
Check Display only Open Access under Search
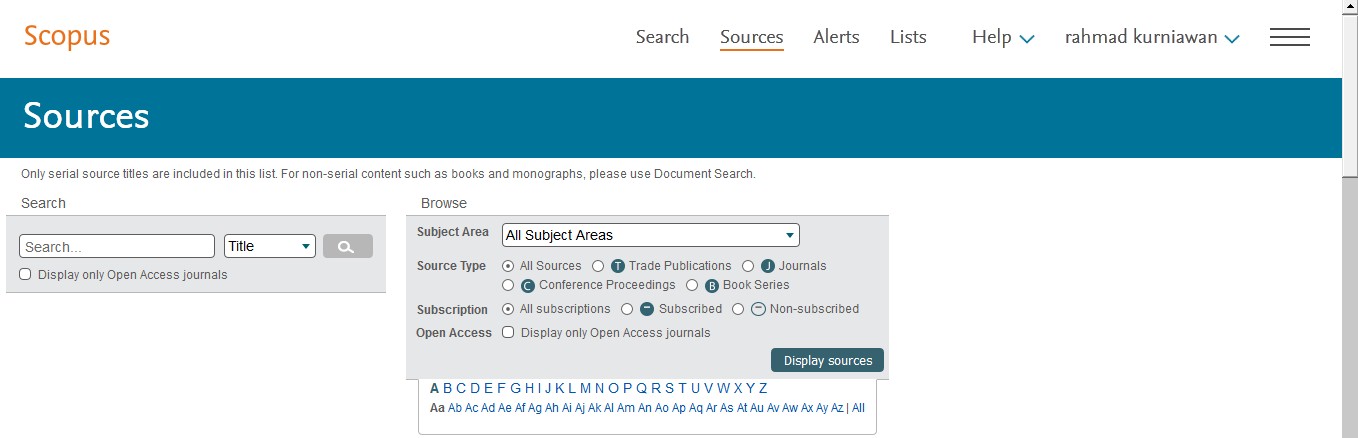click(x=26, y=274)
